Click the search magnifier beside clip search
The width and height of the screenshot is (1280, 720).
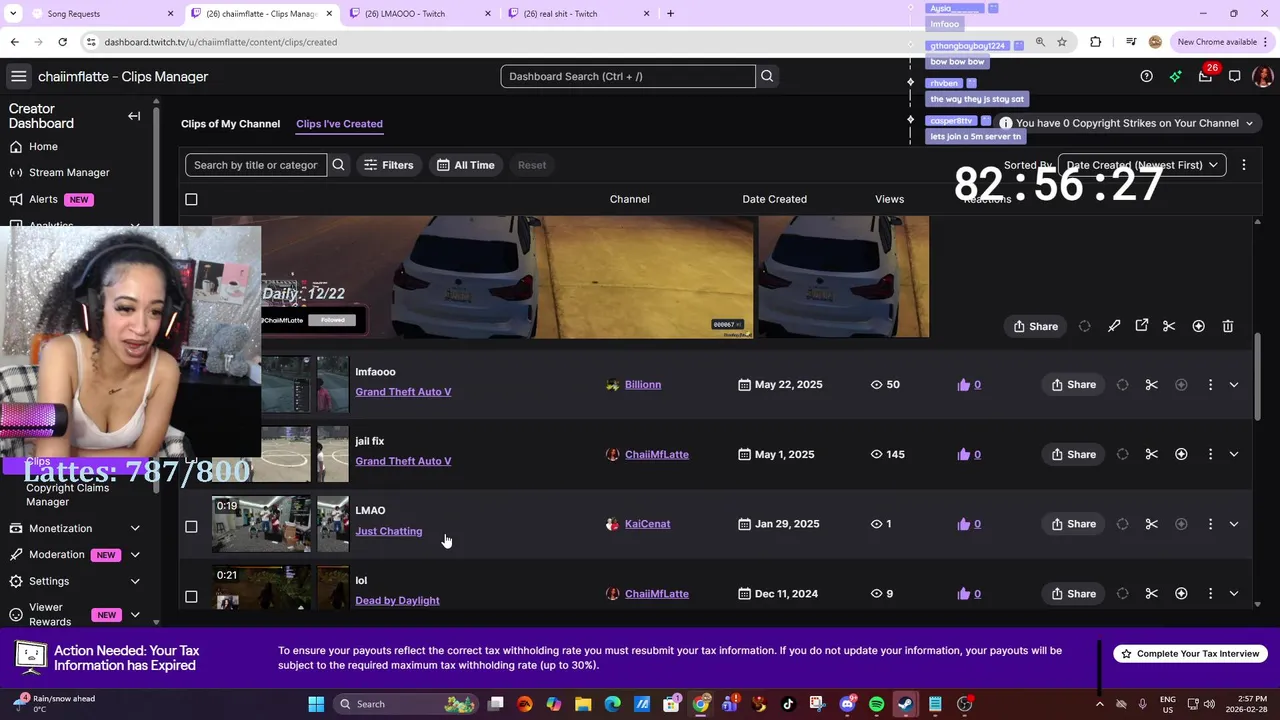(338, 165)
